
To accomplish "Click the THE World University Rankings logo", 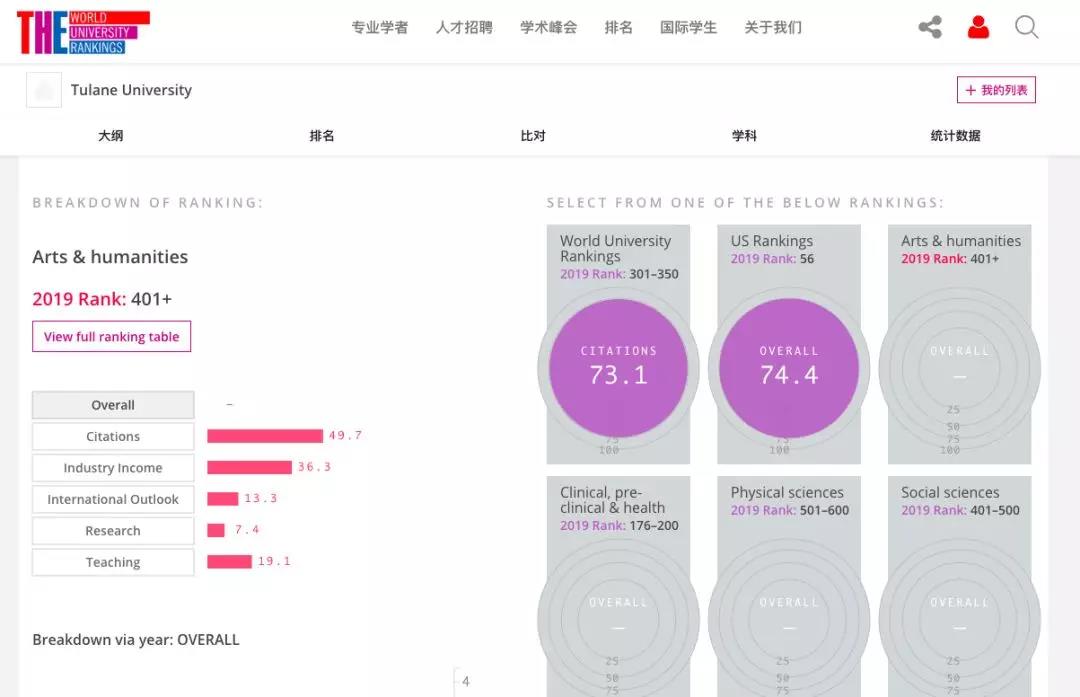I will pos(83,32).
